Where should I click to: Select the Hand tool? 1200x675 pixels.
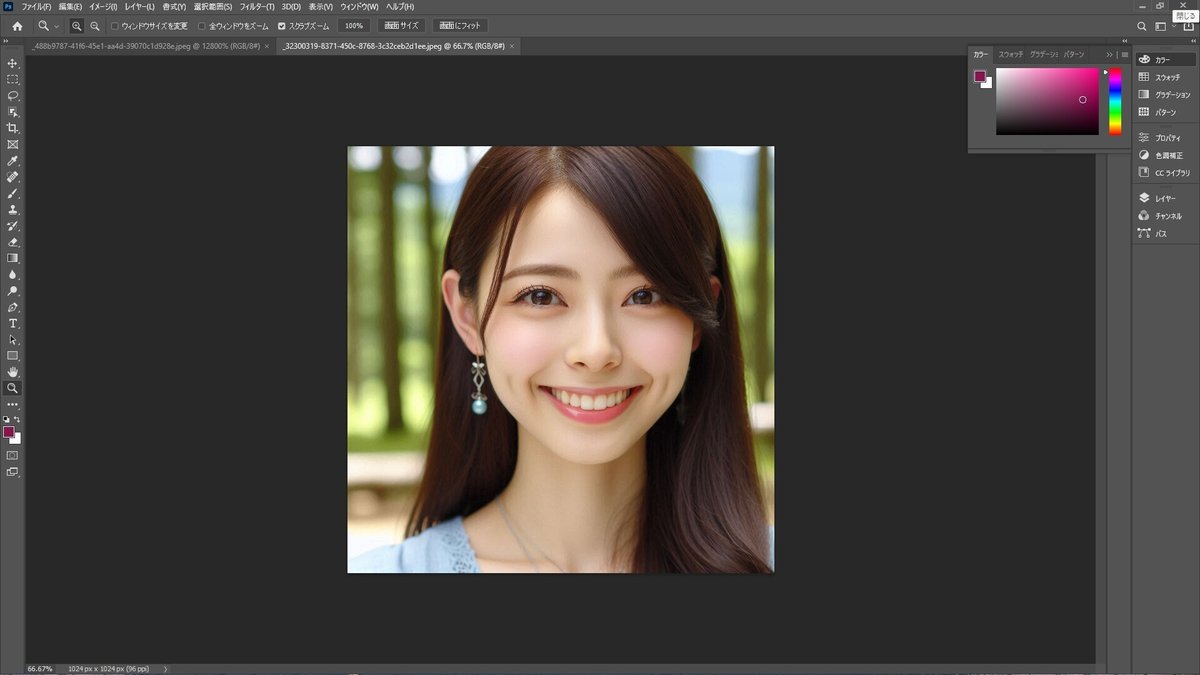click(x=13, y=371)
